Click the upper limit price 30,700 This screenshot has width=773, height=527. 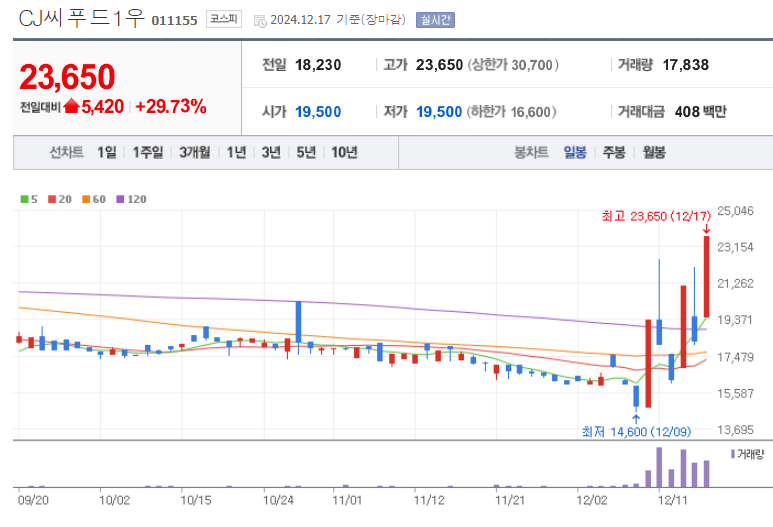(x=532, y=65)
